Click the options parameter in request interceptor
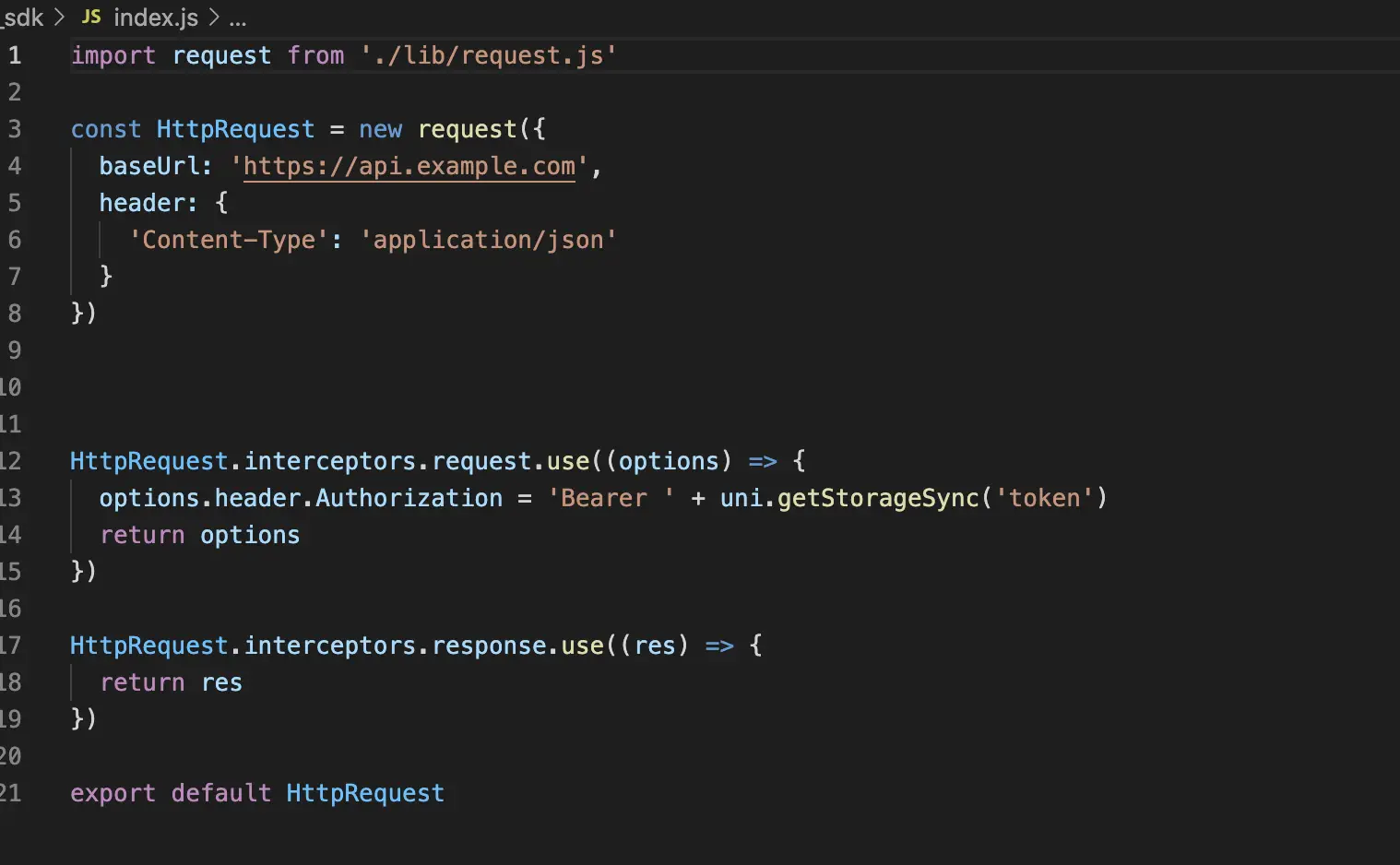 point(668,461)
